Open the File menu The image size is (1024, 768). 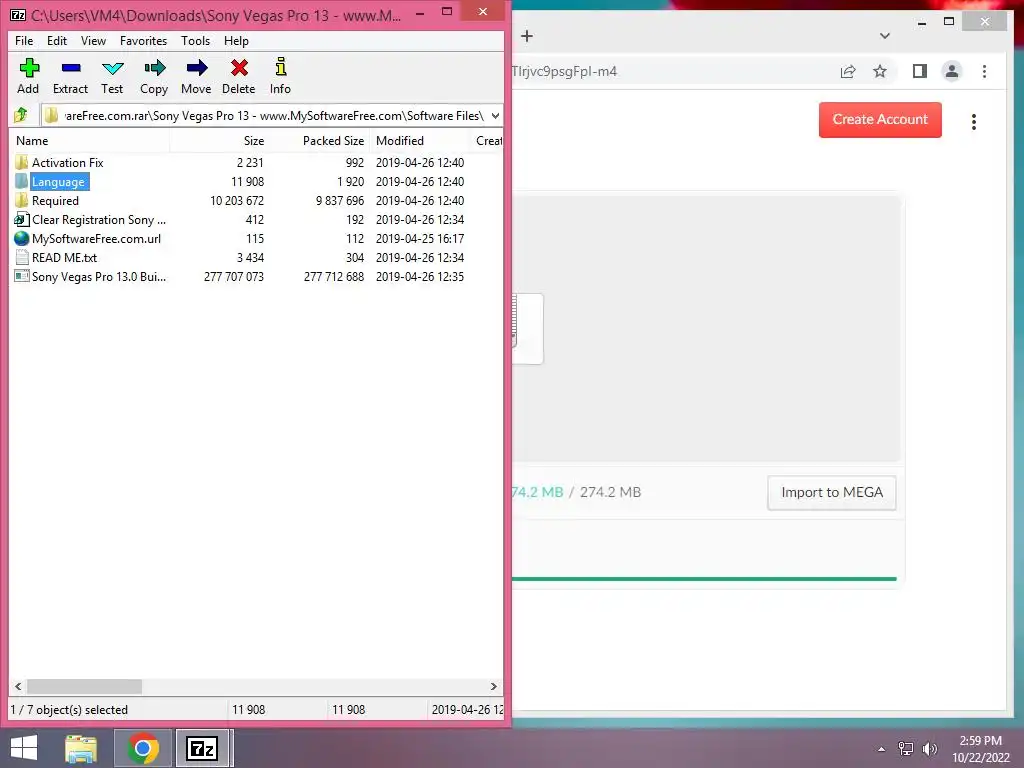pos(24,40)
